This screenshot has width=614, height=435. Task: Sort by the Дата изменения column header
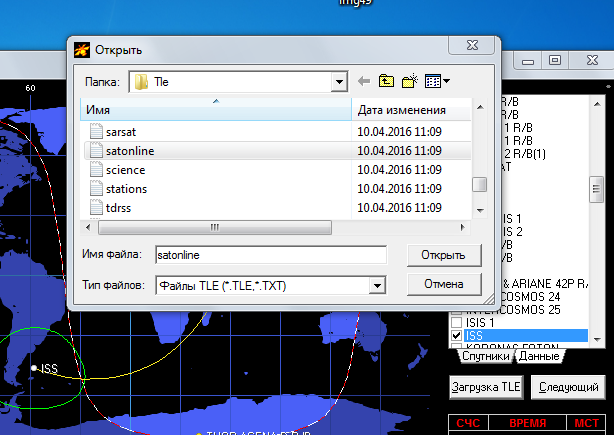(411, 110)
